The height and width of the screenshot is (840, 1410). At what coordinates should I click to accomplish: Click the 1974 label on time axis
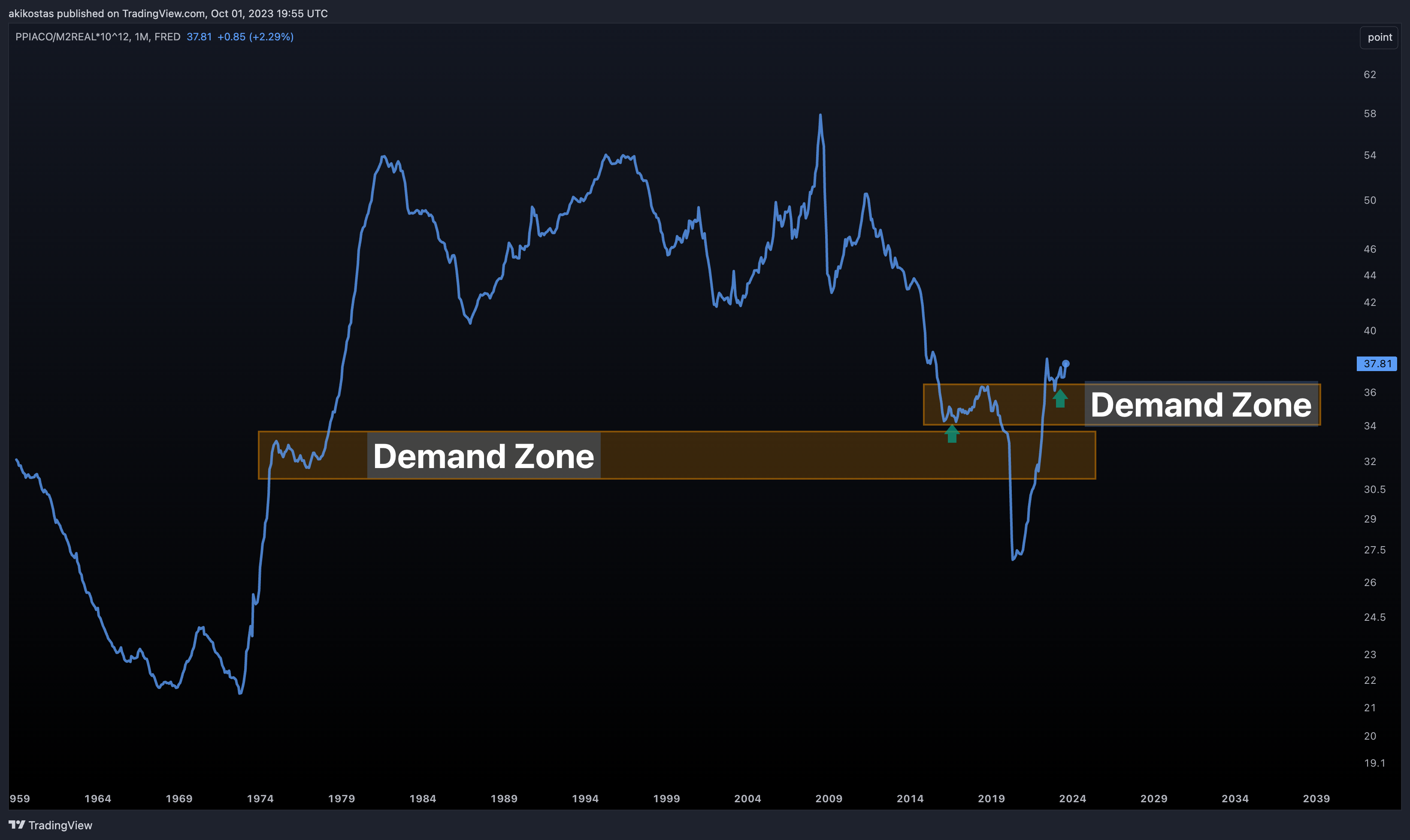point(260,799)
